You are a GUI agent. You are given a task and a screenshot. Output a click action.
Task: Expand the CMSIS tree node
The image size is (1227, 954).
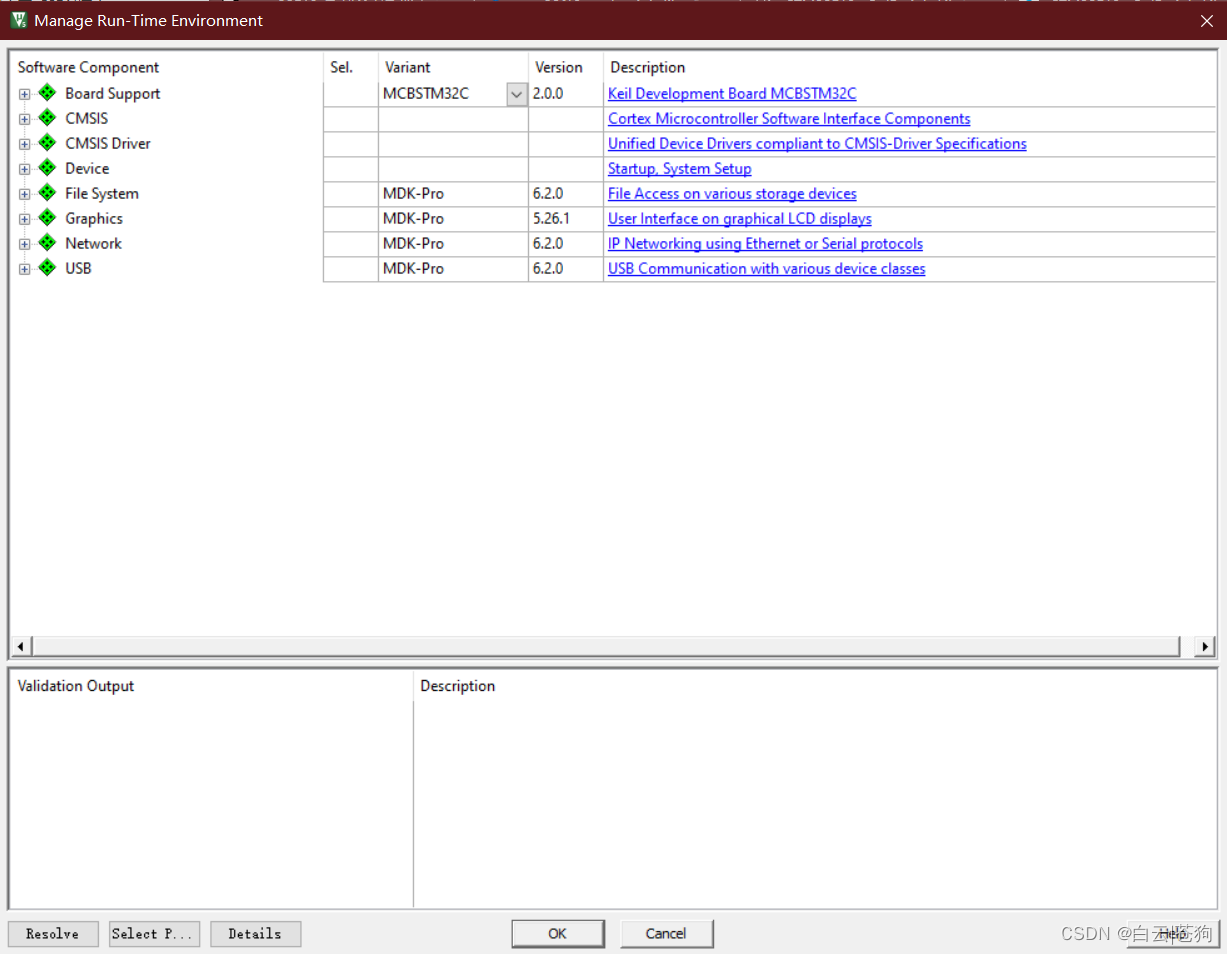tap(24, 119)
